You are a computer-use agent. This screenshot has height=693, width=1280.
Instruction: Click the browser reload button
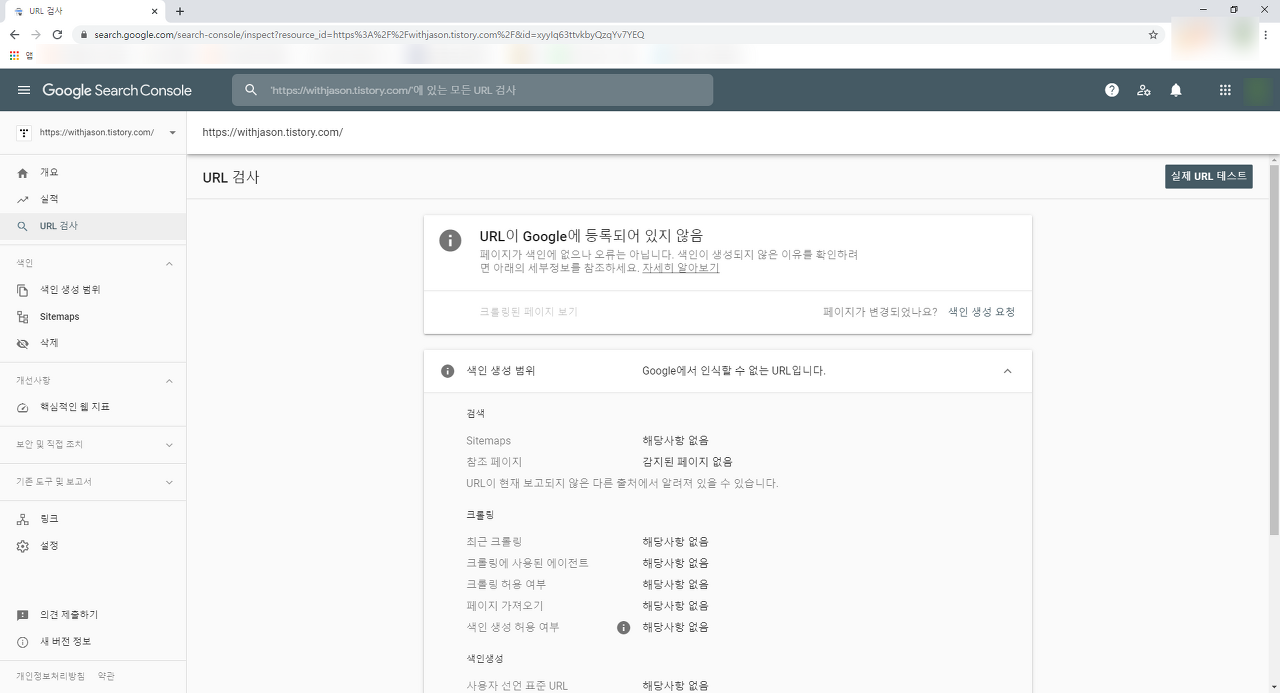click(57, 34)
